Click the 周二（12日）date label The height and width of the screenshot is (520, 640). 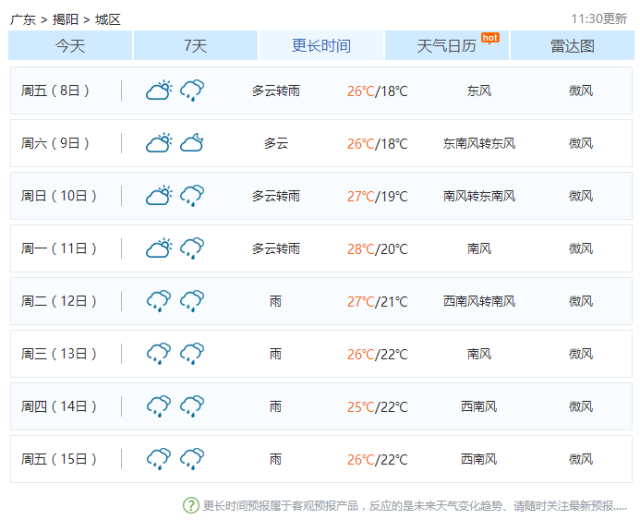59,301
